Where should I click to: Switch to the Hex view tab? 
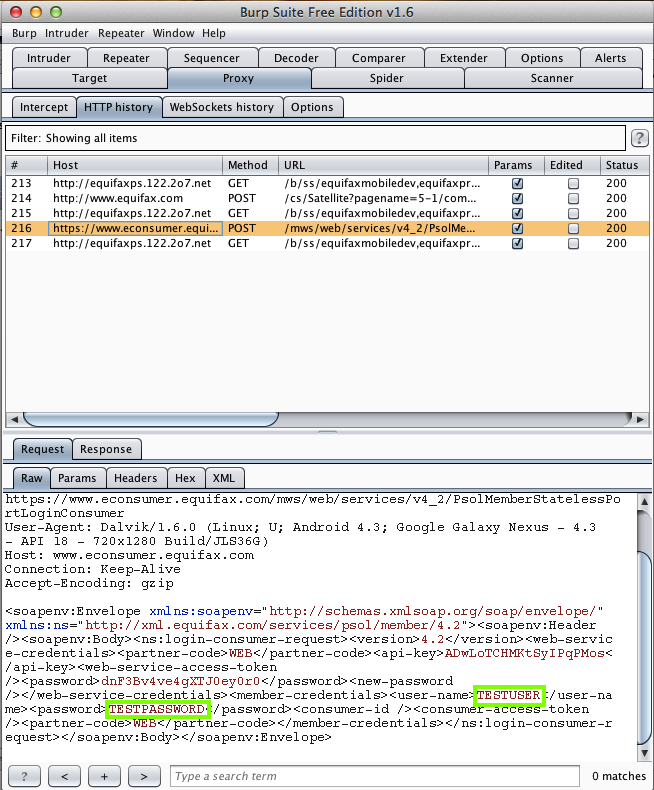point(185,478)
